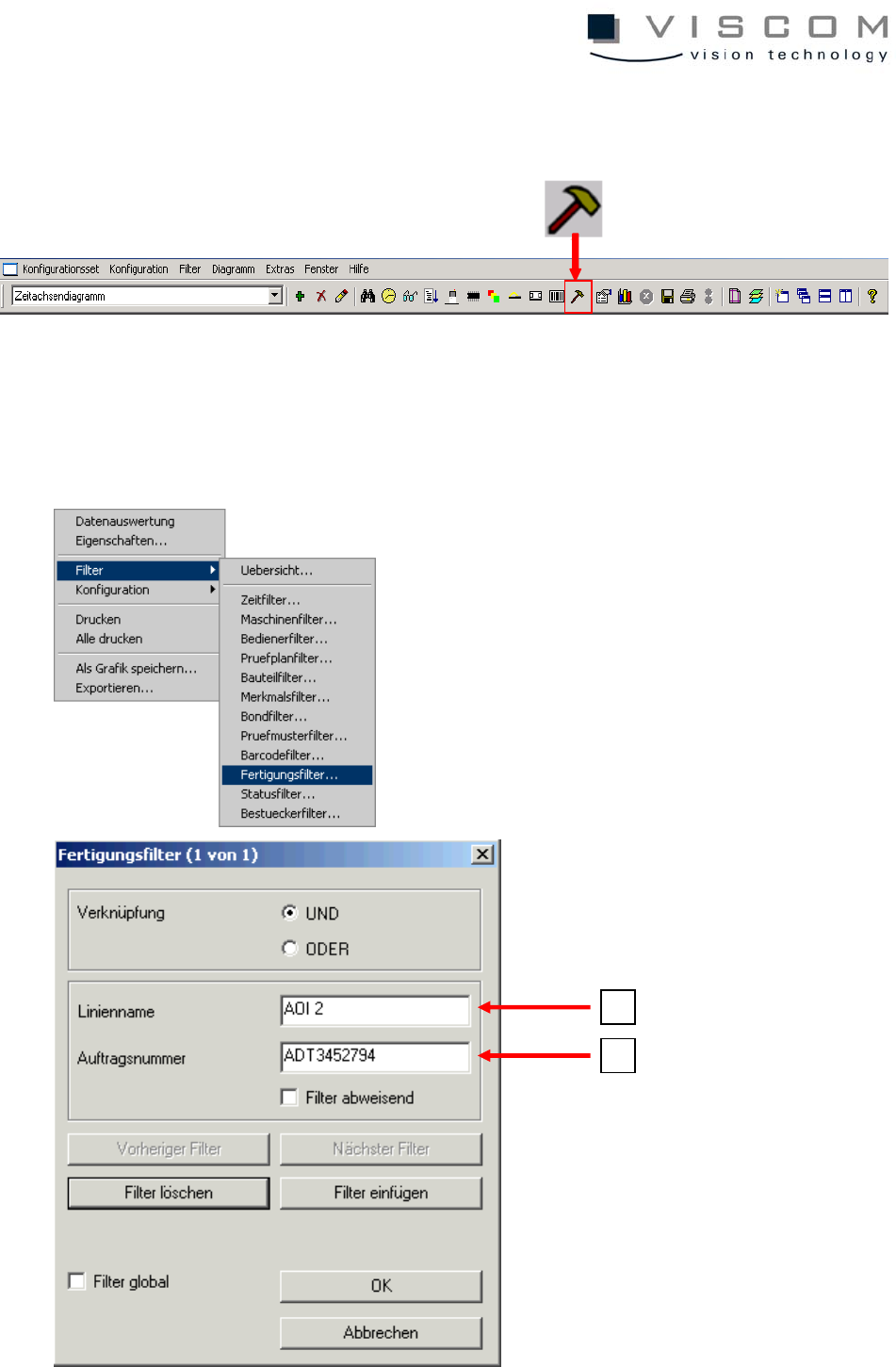Open the Konfiguration menu in menu bar
896x1367 pixels.
point(138,269)
